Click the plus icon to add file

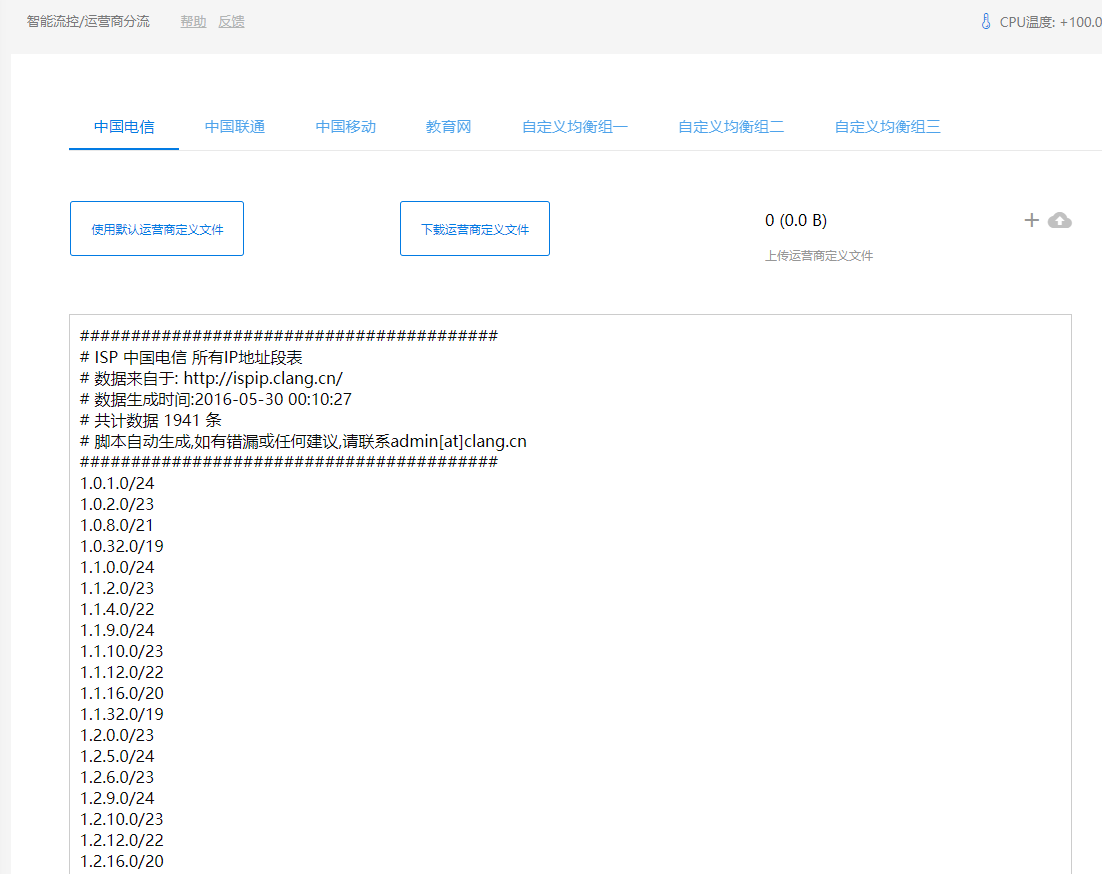coord(1031,220)
